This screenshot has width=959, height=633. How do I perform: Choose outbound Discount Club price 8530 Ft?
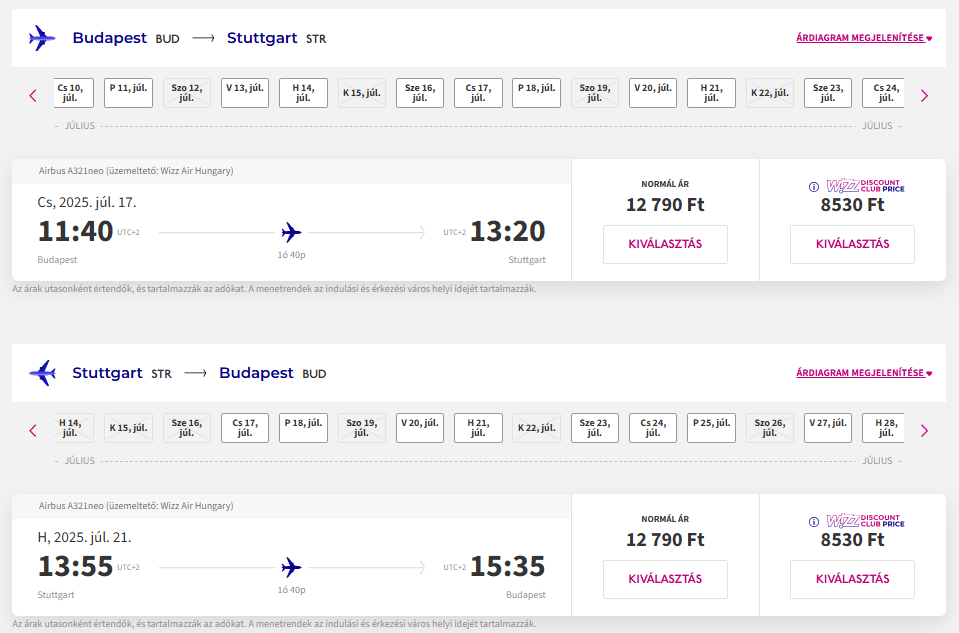pos(853,244)
